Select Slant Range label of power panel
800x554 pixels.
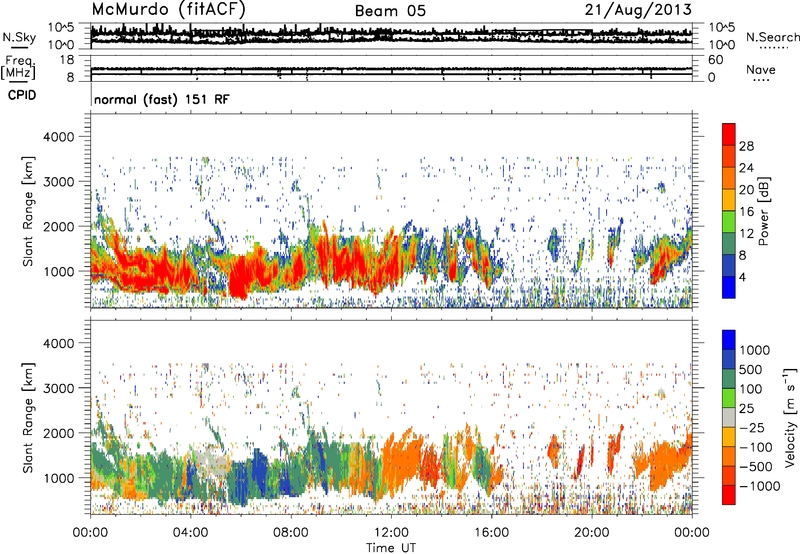28,211
